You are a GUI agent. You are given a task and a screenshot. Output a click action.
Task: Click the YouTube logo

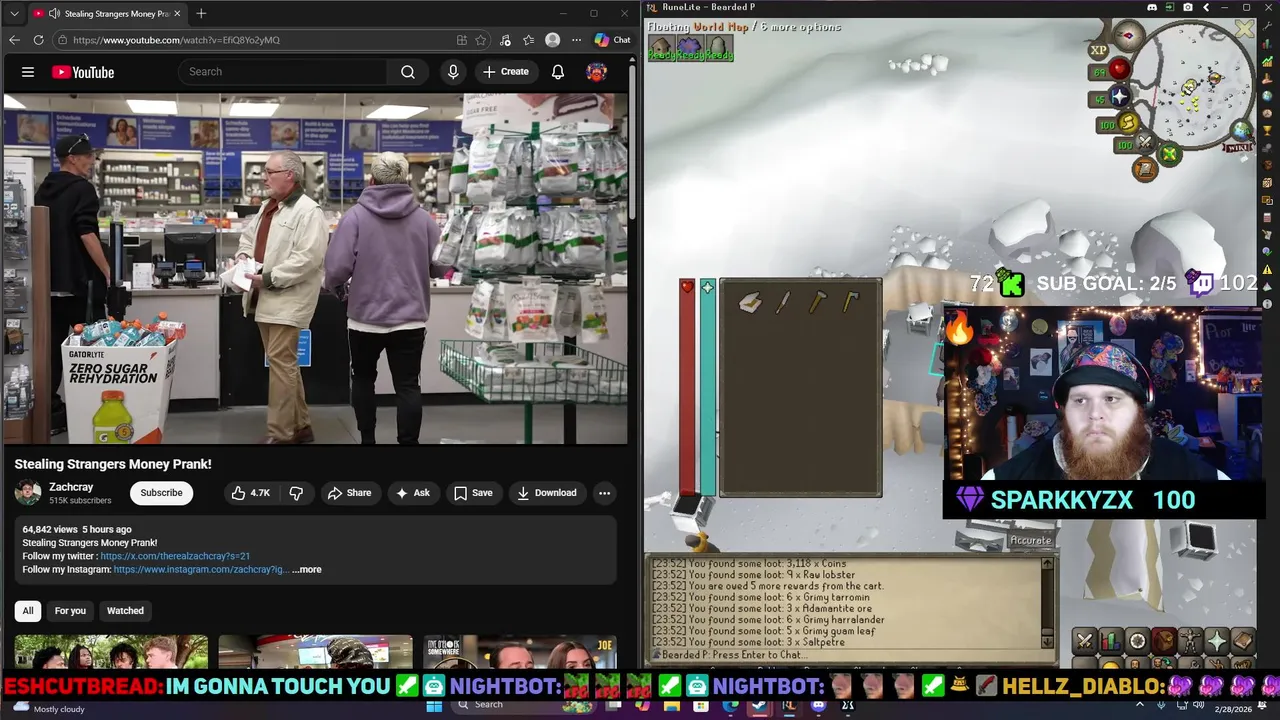point(83,72)
